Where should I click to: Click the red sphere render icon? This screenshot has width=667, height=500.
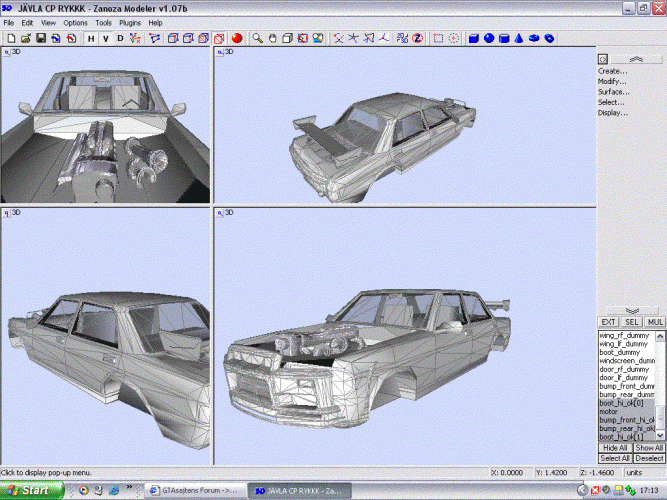pyautogui.click(x=238, y=38)
